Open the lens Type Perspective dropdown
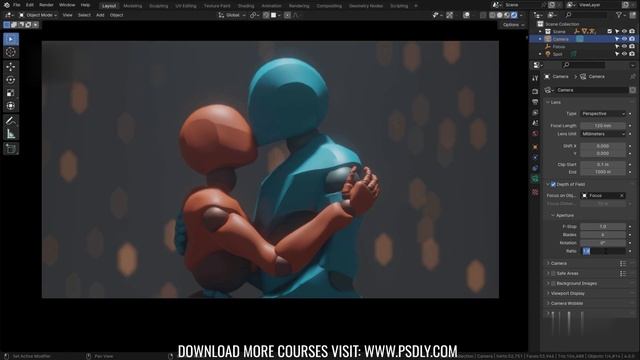The height and width of the screenshot is (360, 640). (x=603, y=114)
